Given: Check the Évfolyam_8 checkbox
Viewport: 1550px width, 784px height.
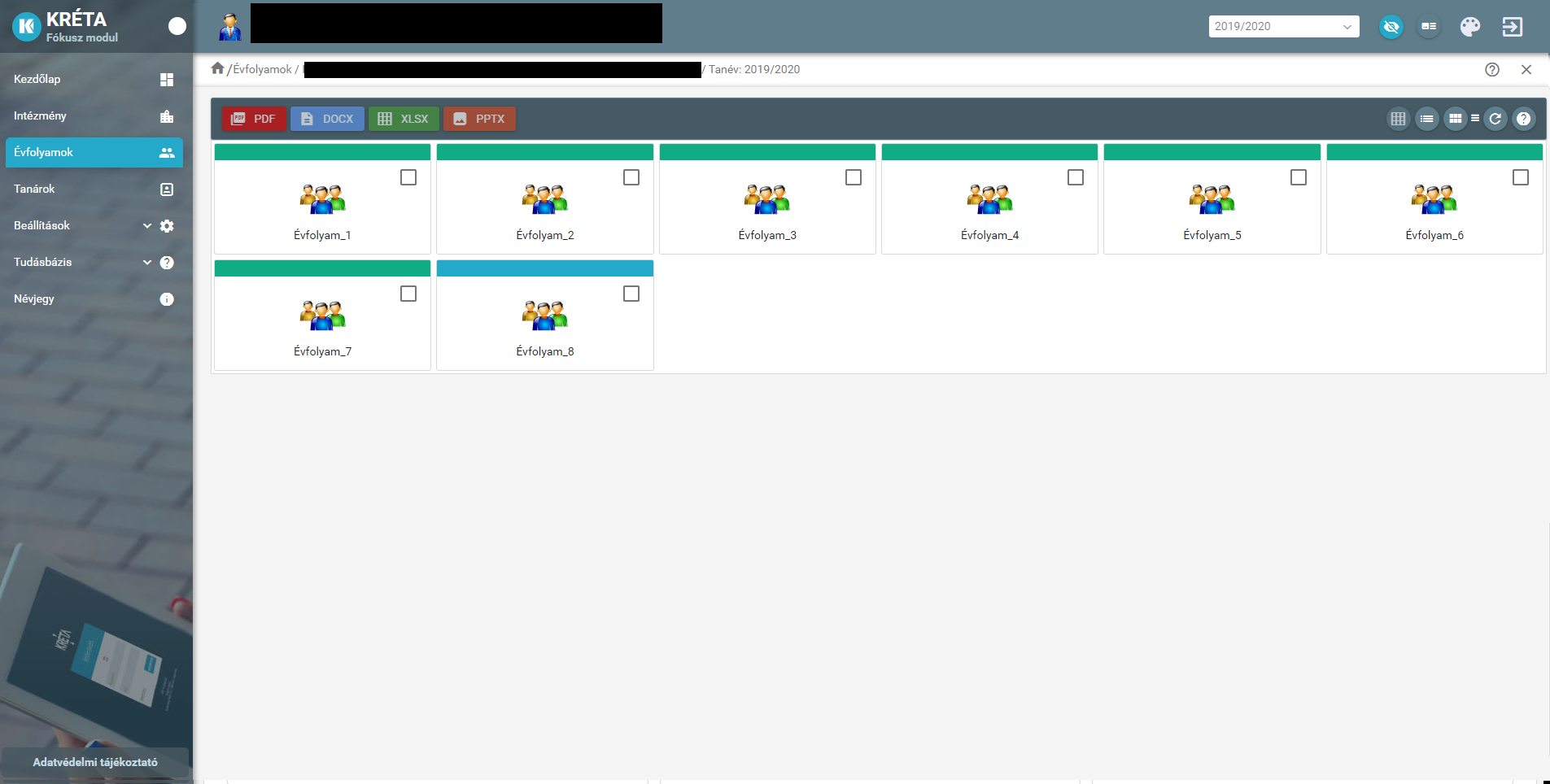Looking at the screenshot, I should coord(631,294).
